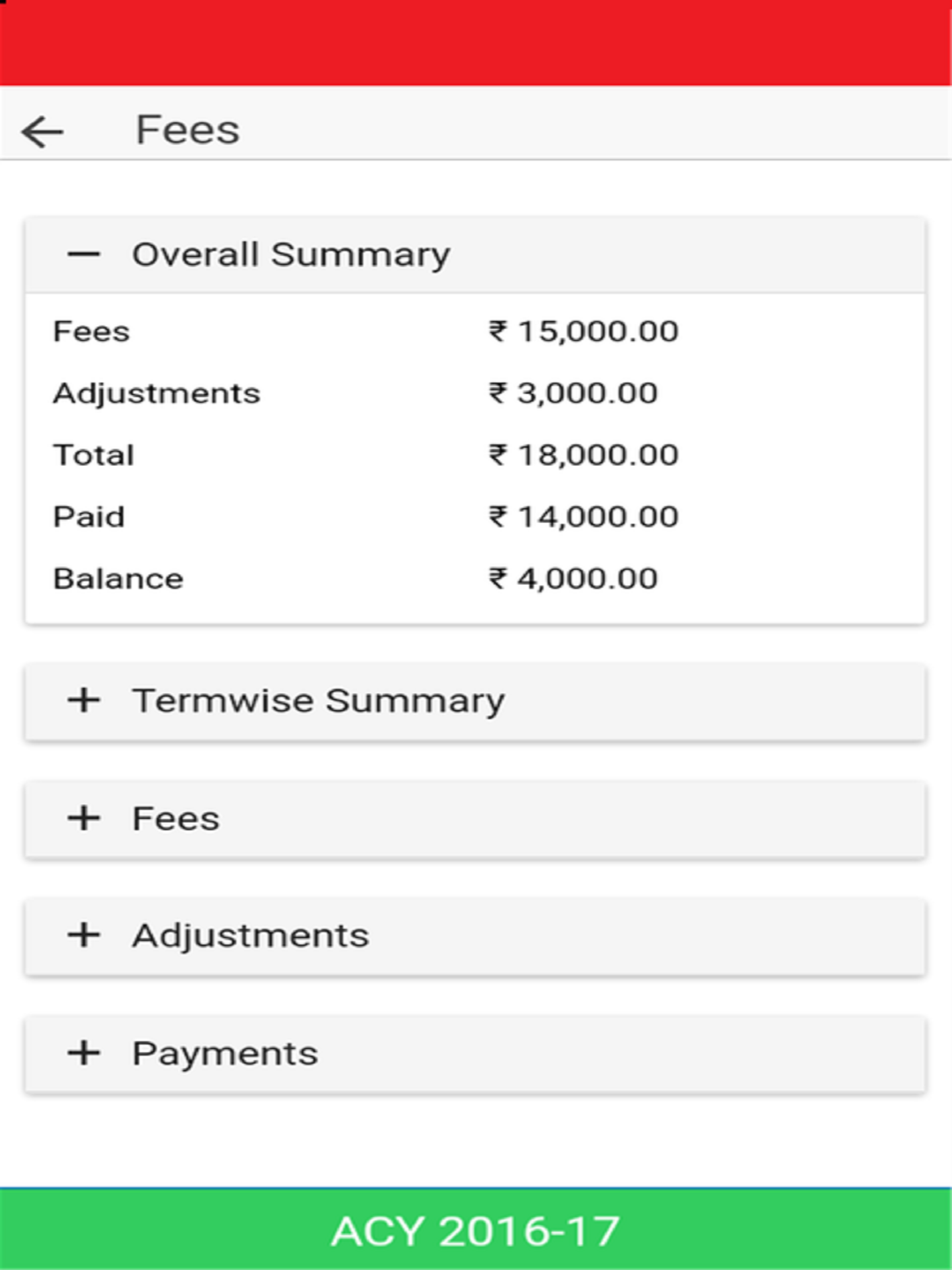Screen dimensions: 952x1270
Task: Click the red top banner
Action: [x=476, y=43]
